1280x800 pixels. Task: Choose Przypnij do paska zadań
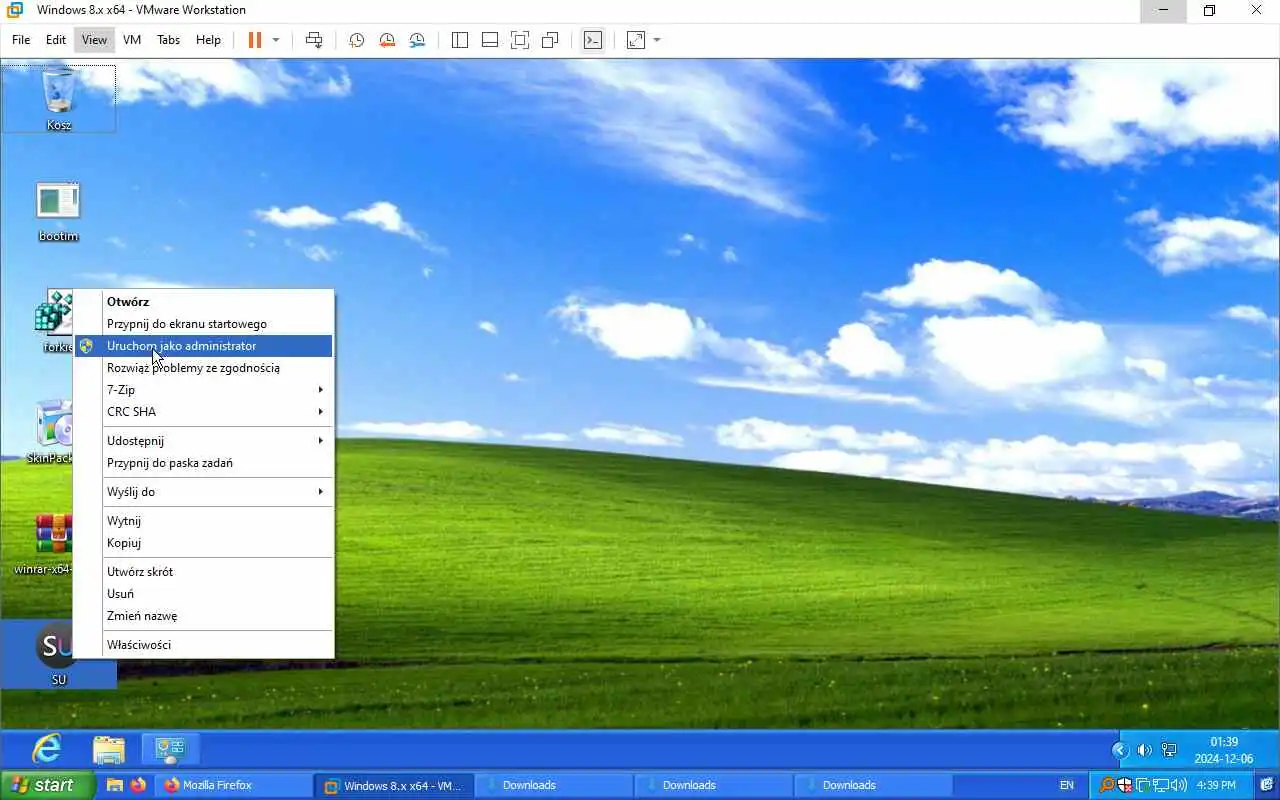(204, 463)
